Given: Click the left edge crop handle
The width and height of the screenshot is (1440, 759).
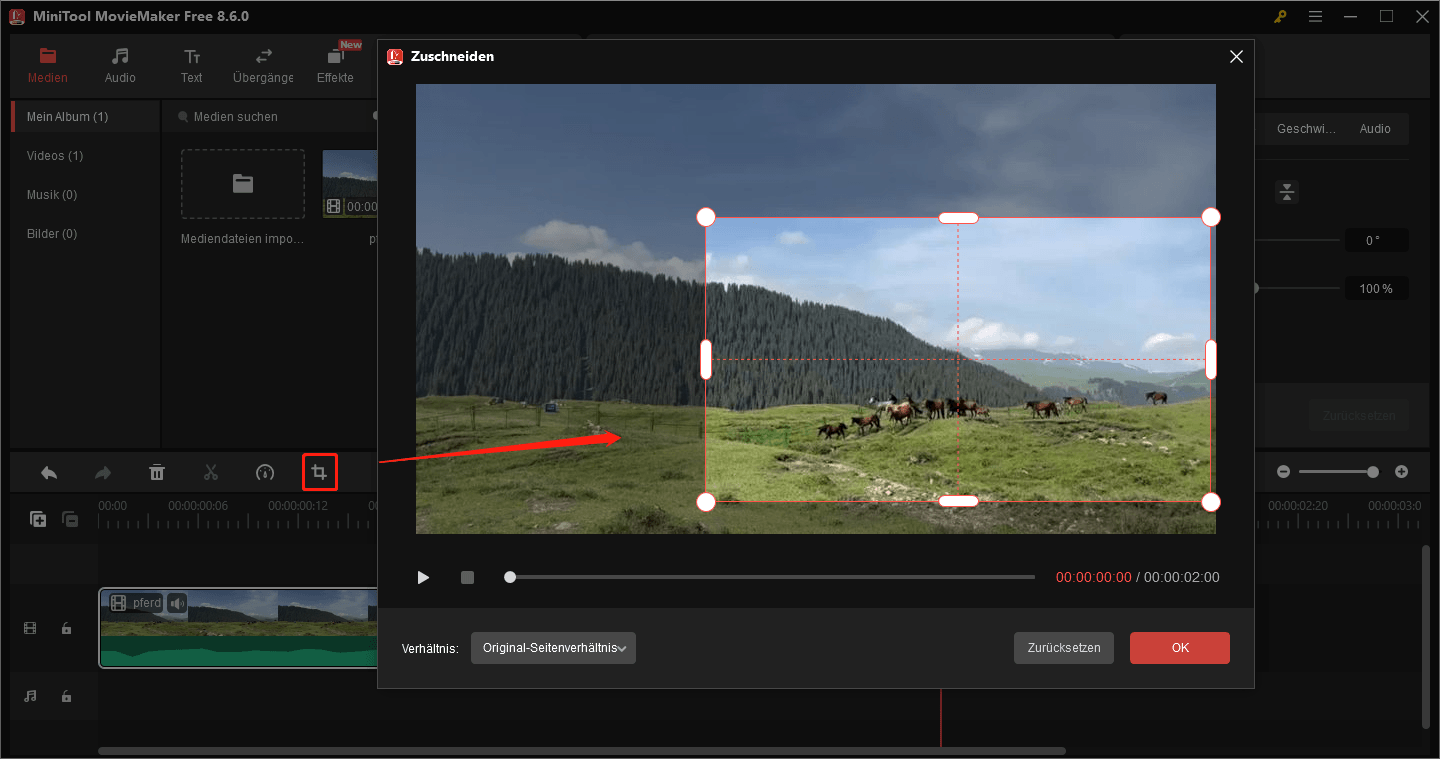Looking at the screenshot, I should [706, 359].
